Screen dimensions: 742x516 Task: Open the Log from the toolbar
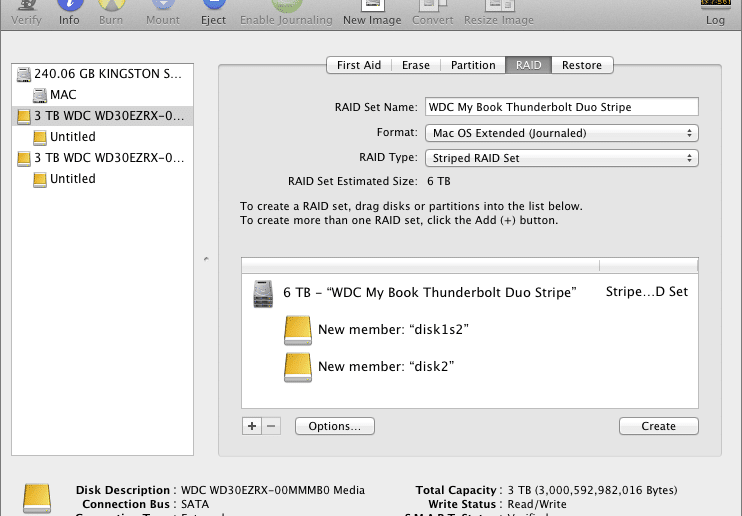715,13
